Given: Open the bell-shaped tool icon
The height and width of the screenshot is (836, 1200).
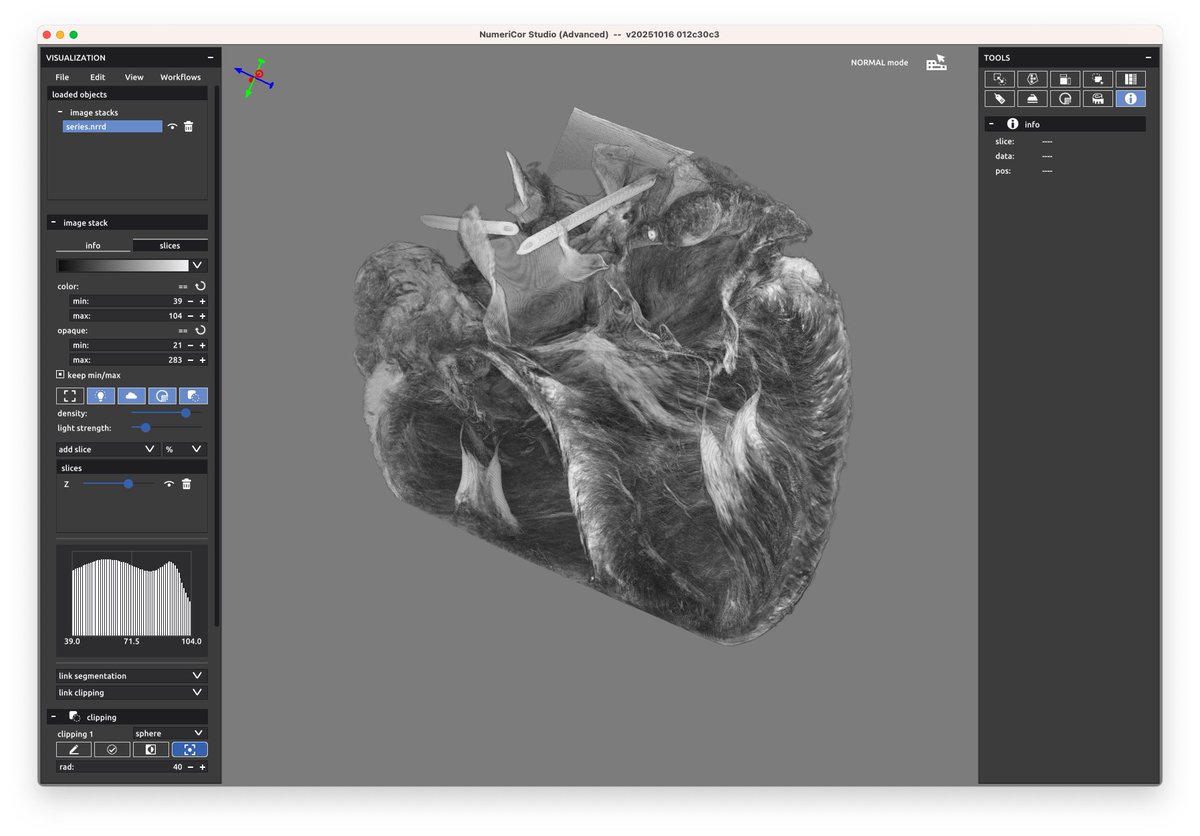Looking at the screenshot, I should (1032, 98).
